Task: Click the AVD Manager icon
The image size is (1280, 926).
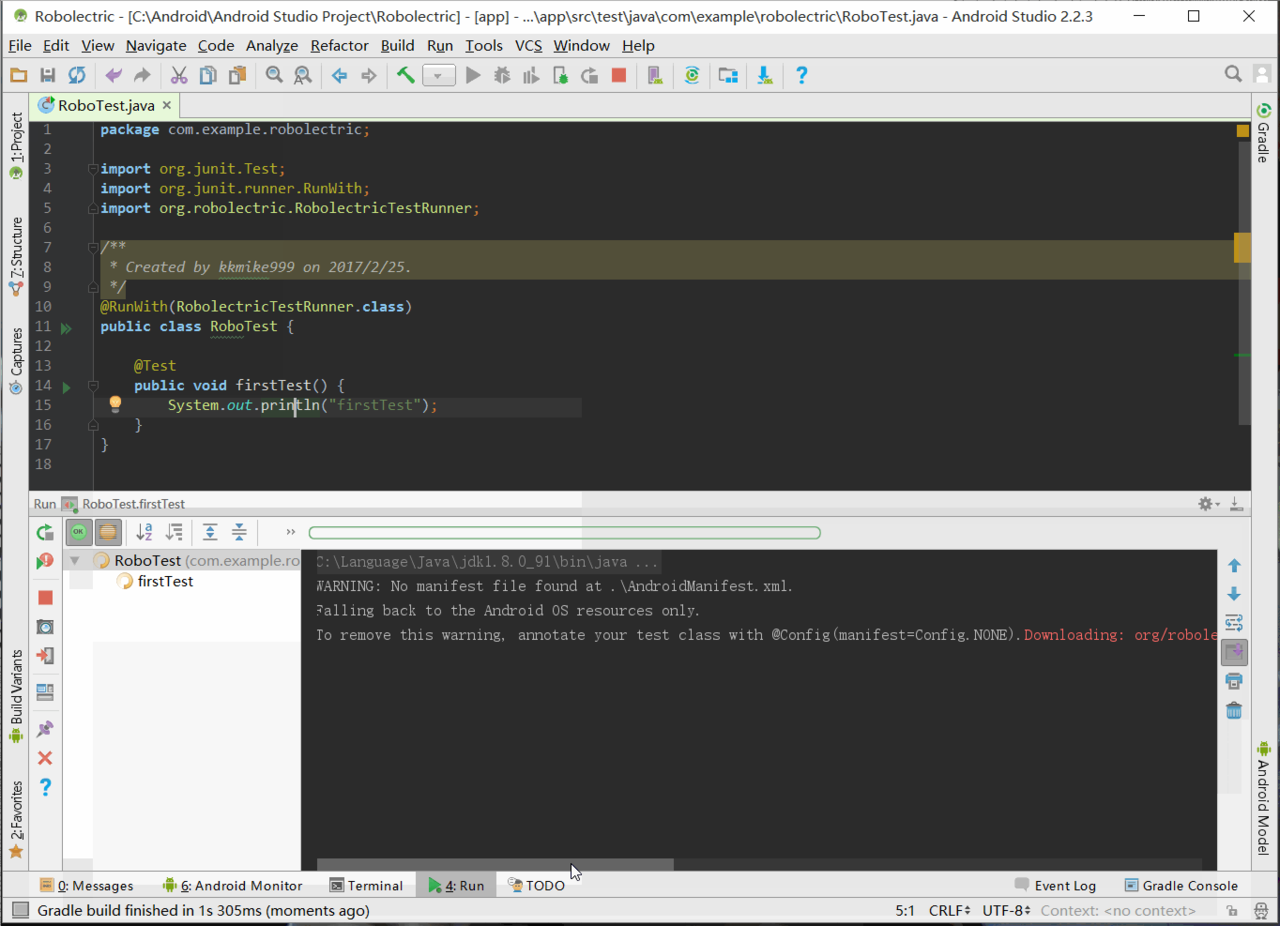Action: pos(655,75)
